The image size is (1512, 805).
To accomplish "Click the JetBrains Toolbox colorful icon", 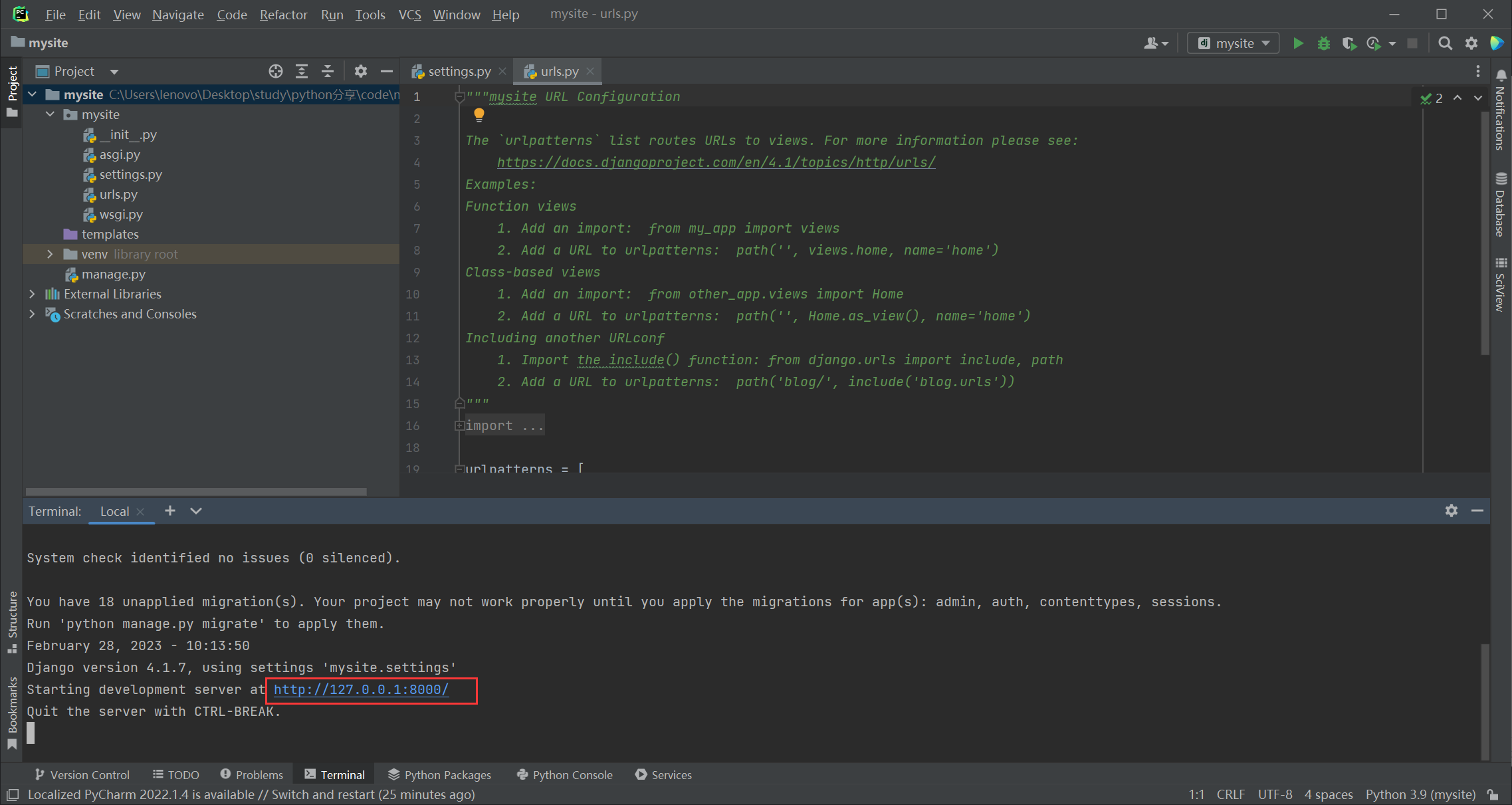I will click(1497, 43).
